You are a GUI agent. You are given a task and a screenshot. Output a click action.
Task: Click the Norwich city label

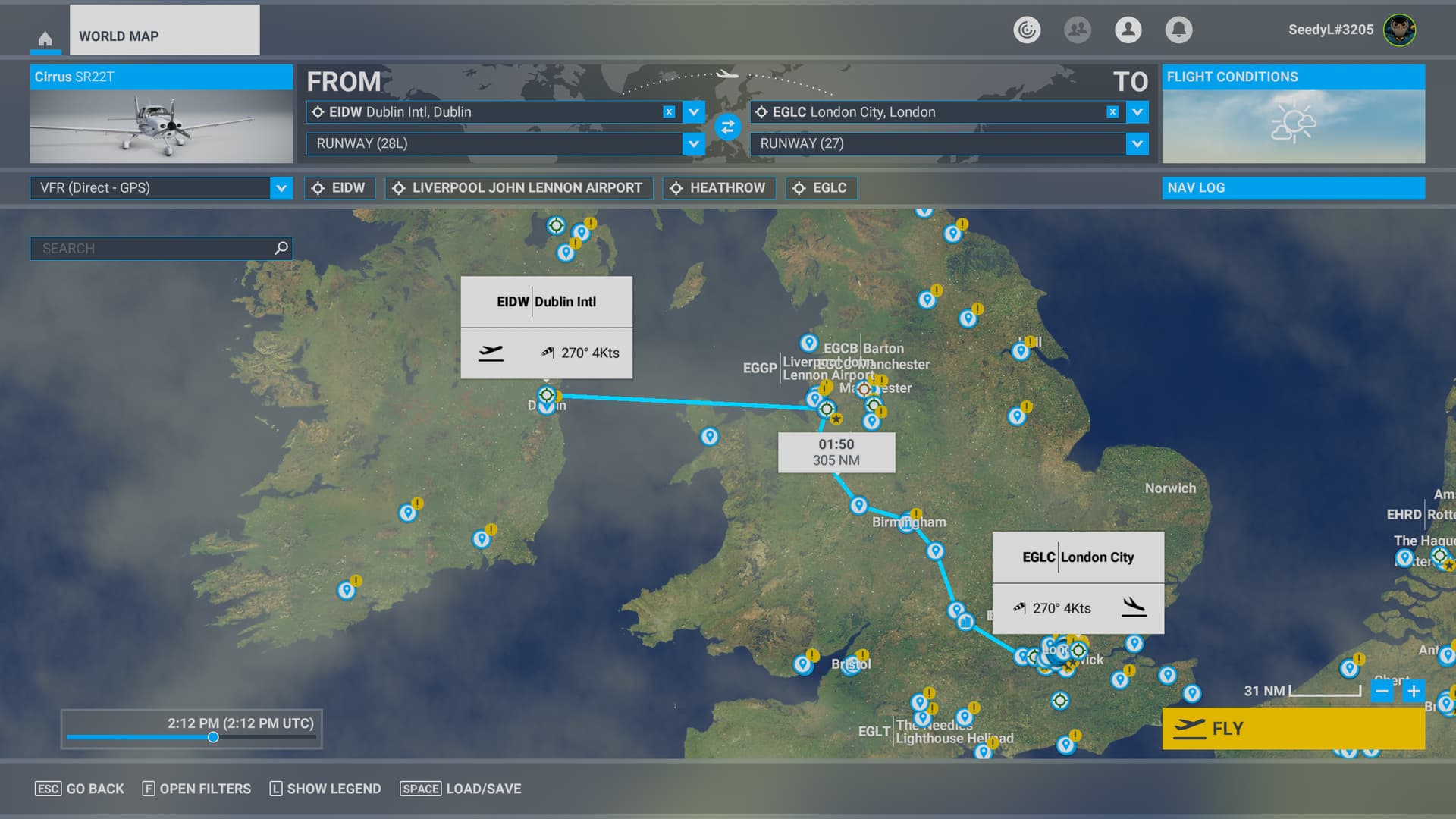[x=1170, y=488]
